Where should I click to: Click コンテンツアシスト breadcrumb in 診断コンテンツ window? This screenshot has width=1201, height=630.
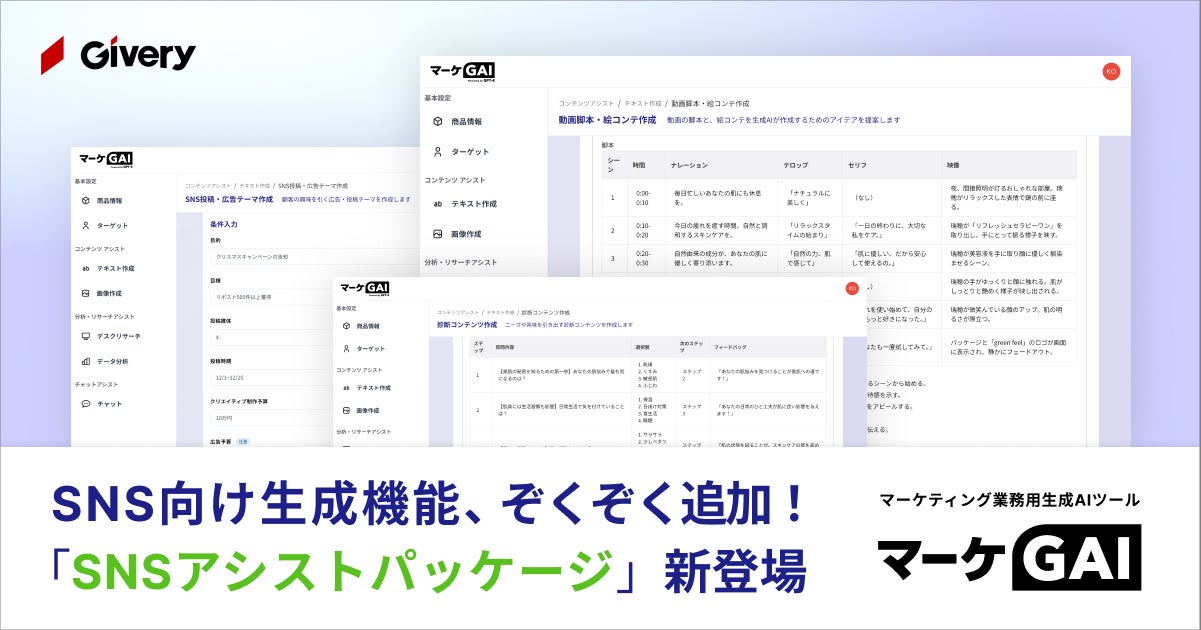tap(456, 312)
